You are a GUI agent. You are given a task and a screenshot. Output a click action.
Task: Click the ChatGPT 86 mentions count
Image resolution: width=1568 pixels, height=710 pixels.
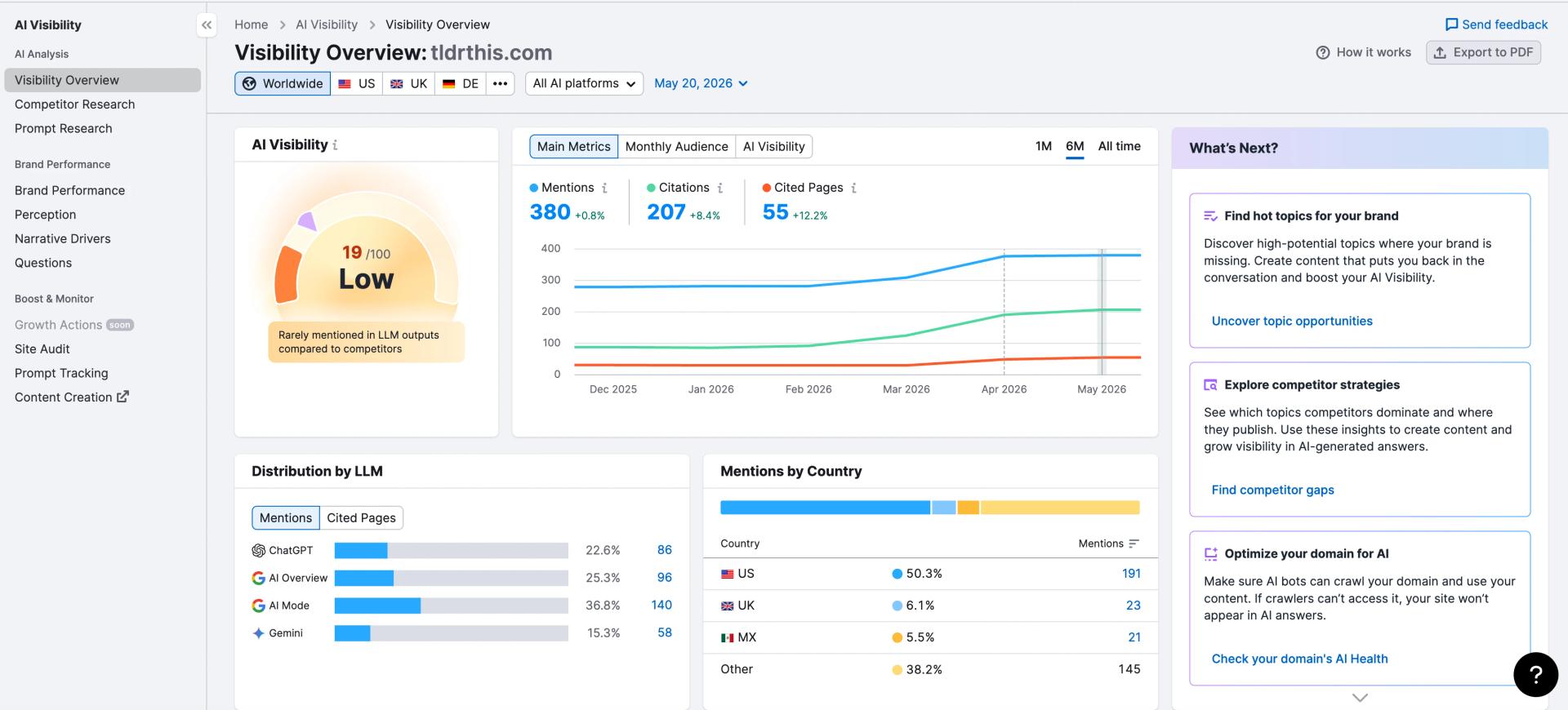point(665,551)
